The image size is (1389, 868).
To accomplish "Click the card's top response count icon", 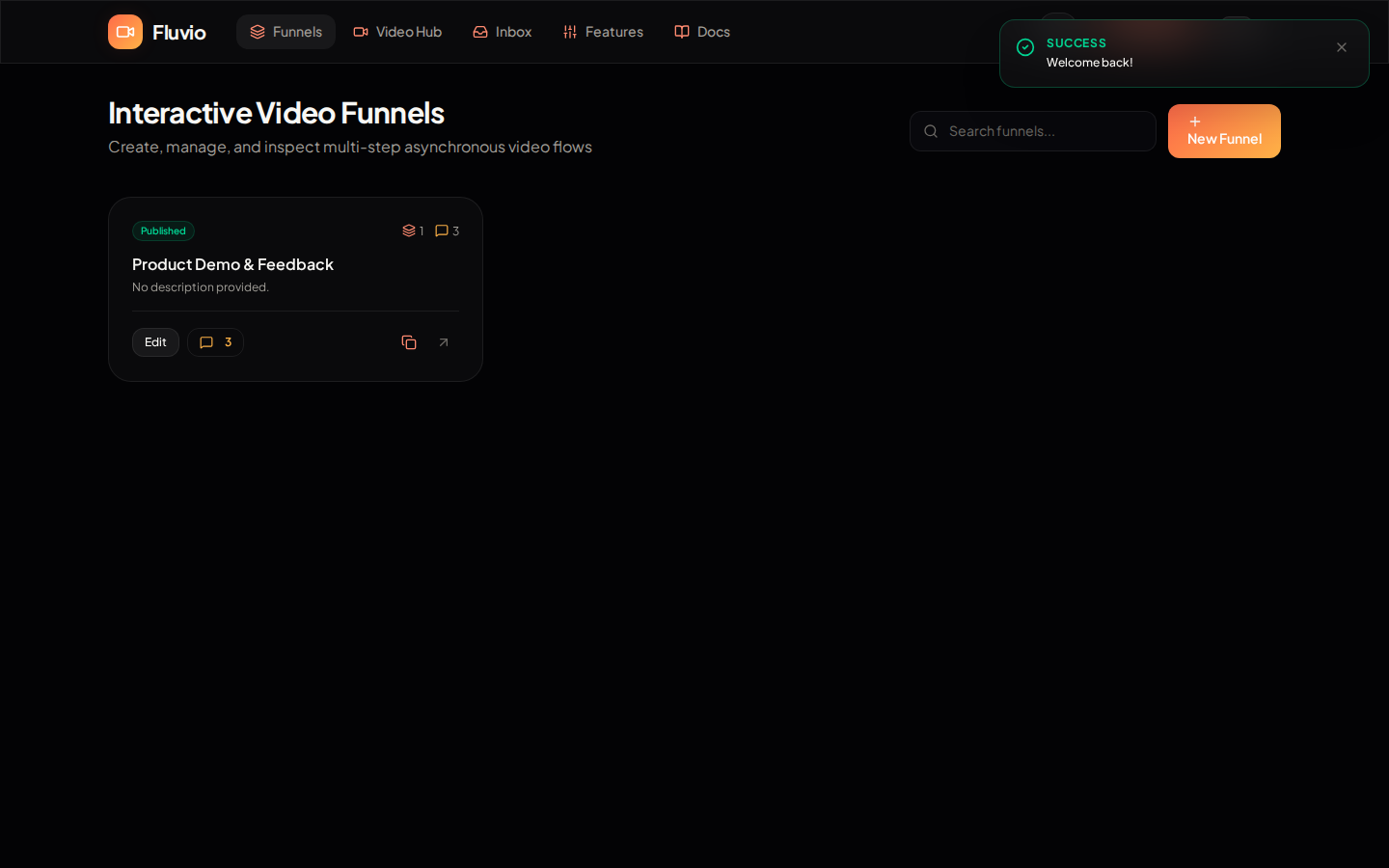I will pyautogui.click(x=442, y=231).
